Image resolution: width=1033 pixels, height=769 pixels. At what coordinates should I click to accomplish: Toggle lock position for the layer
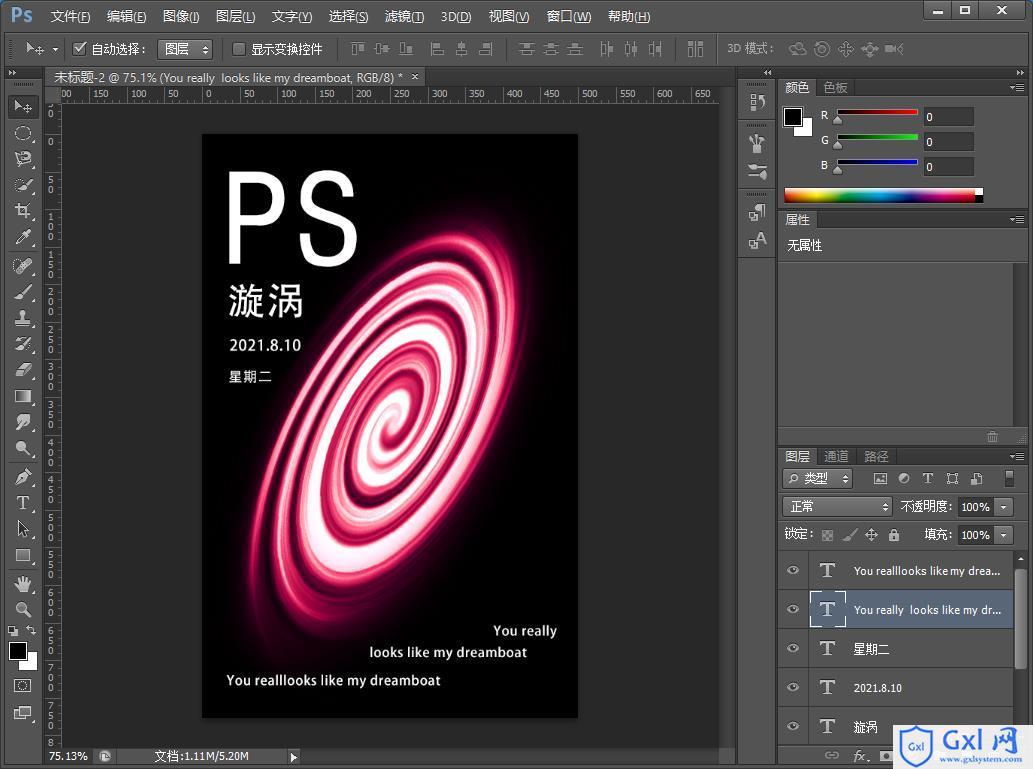tap(872, 534)
